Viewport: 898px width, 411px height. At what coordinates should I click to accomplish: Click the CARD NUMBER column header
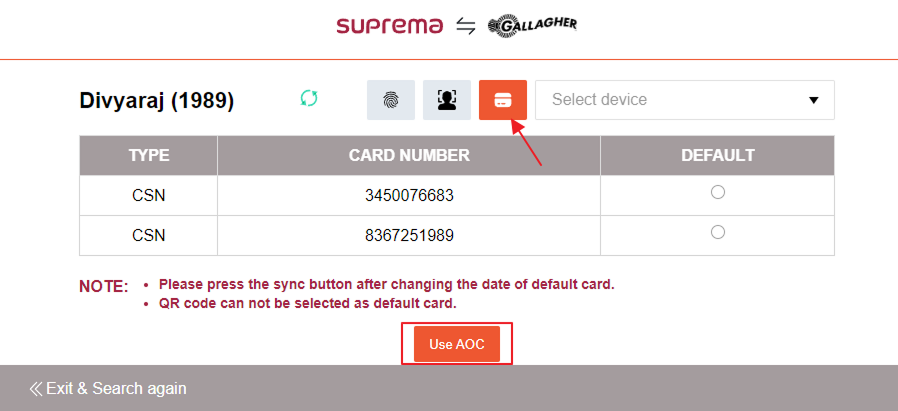(x=409, y=156)
